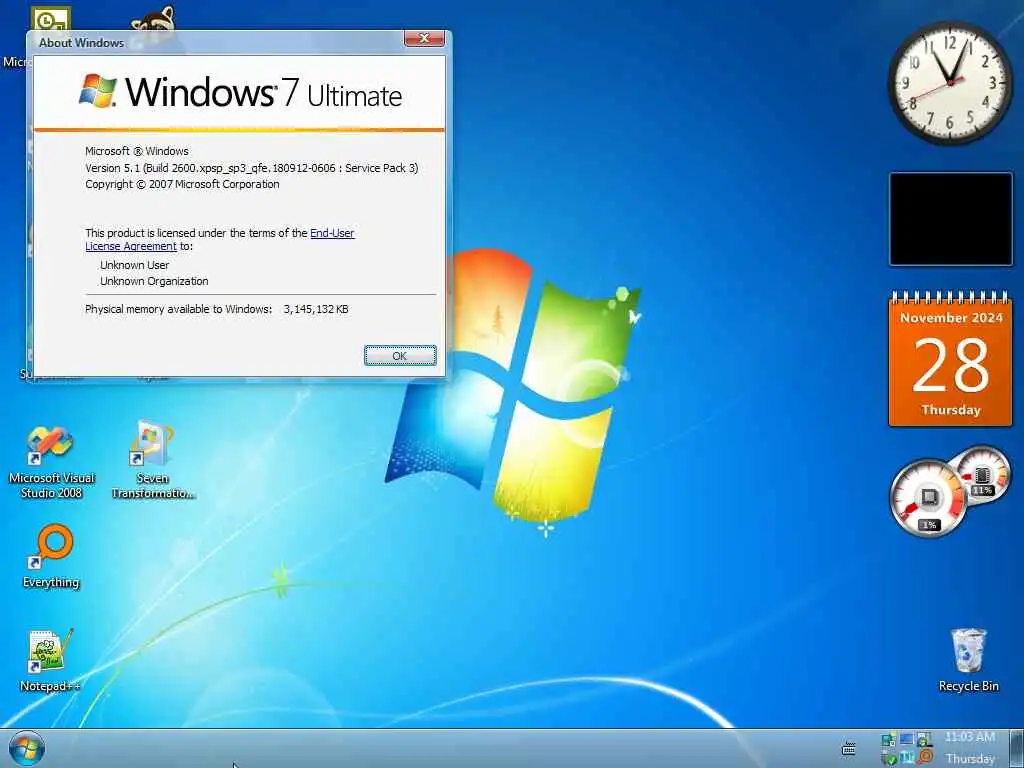Image resolution: width=1024 pixels, height=768 pixels.
Task: Click the green clock desktop icon at top-left
Action: (x=51, y=20)
